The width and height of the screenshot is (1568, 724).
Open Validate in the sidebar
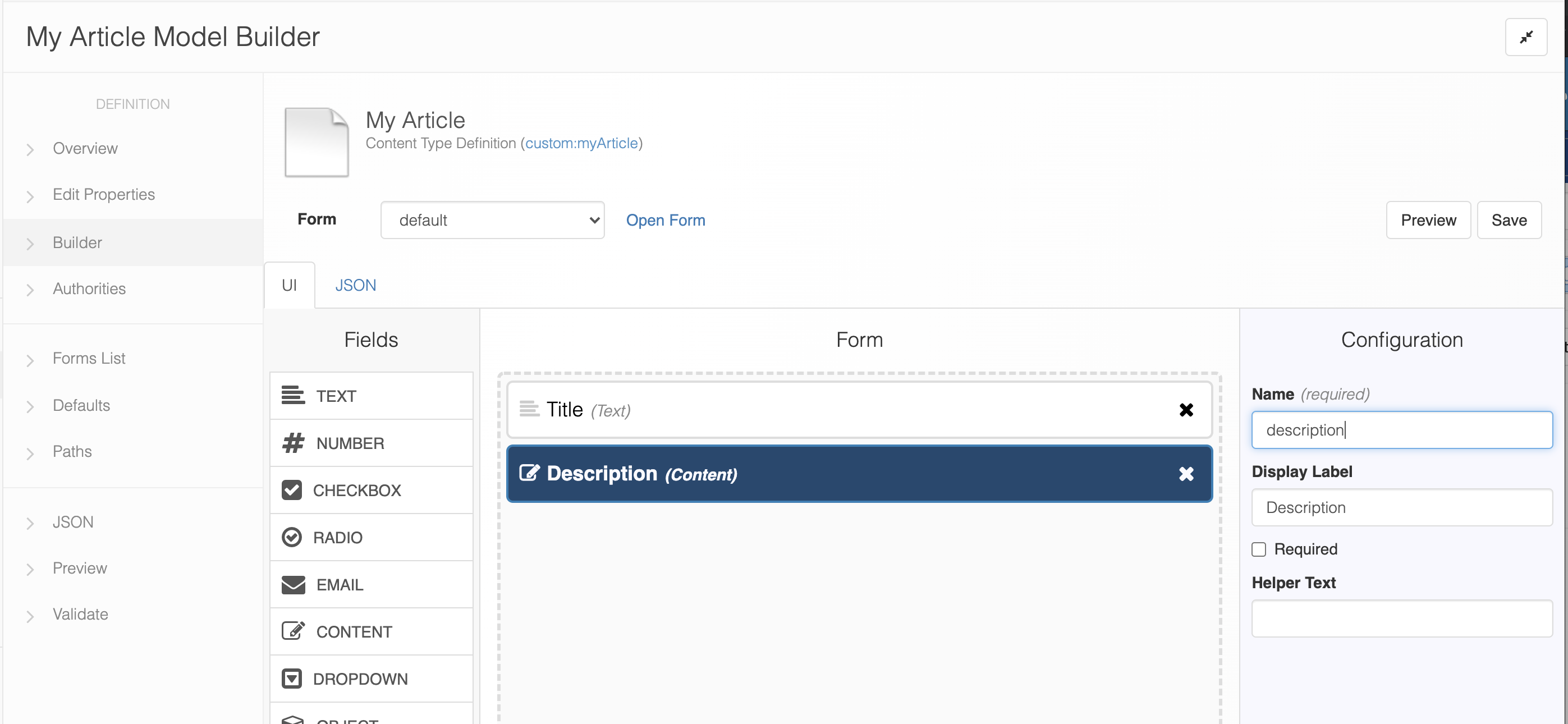80,614
